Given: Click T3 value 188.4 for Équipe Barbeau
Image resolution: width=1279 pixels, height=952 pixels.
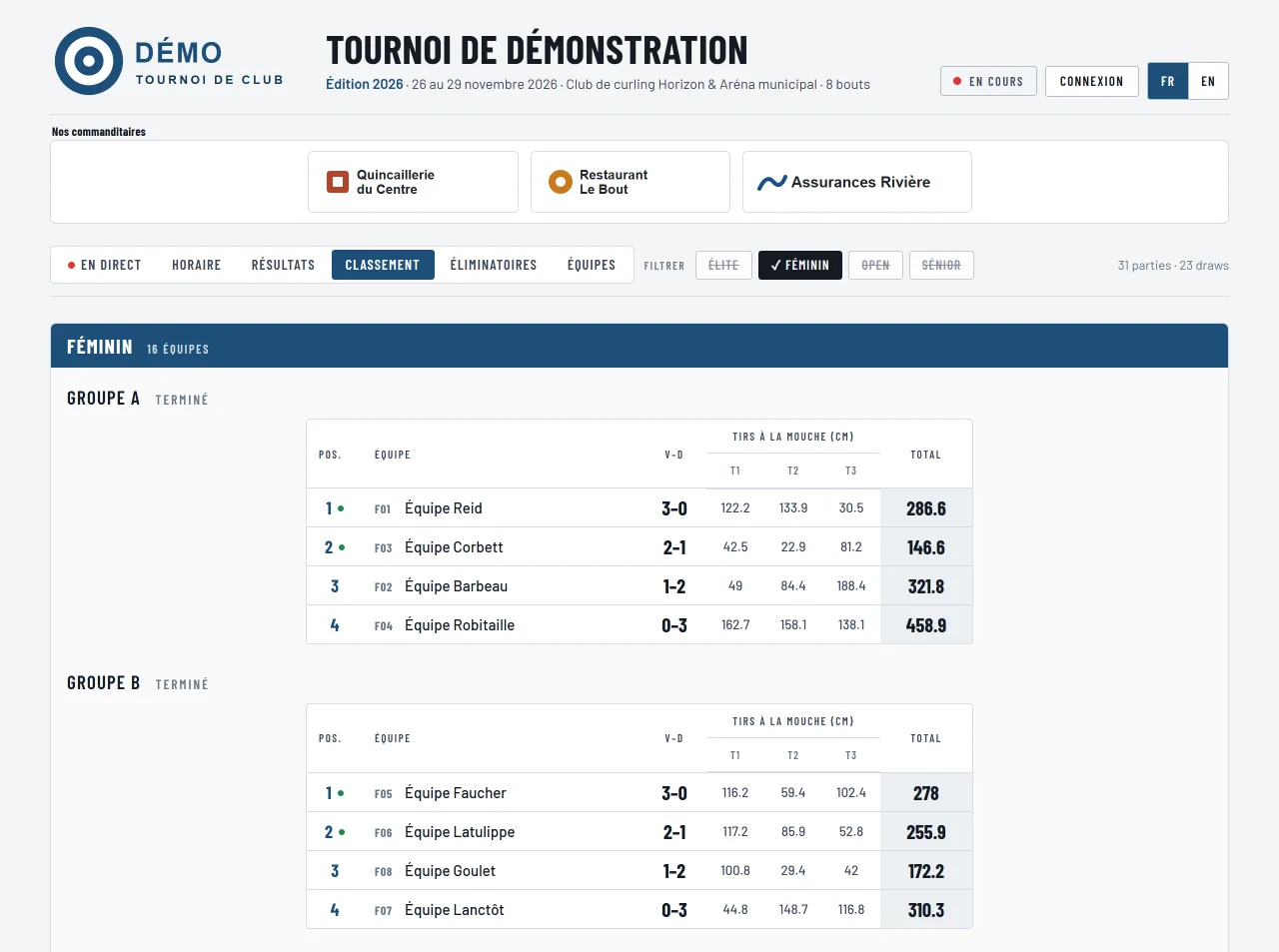Looking at the screenshot, I should 851,586.
